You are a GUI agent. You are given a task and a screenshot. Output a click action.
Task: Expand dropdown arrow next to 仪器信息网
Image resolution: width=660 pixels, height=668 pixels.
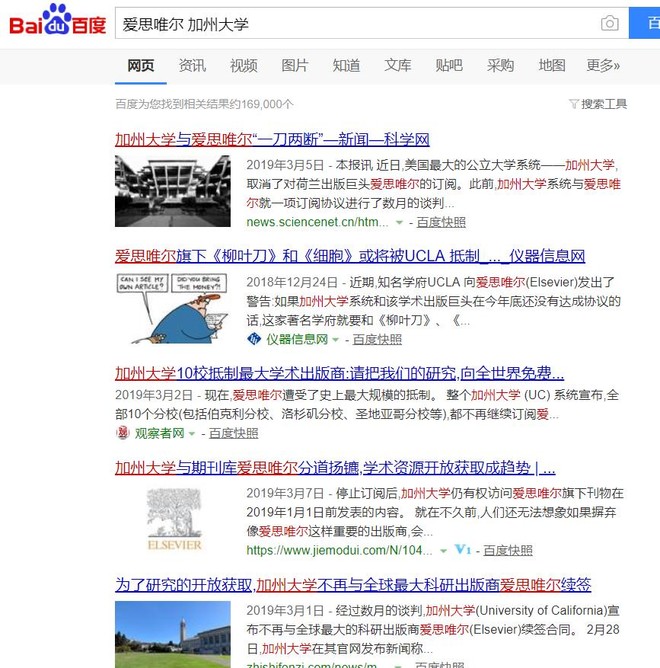335,340
